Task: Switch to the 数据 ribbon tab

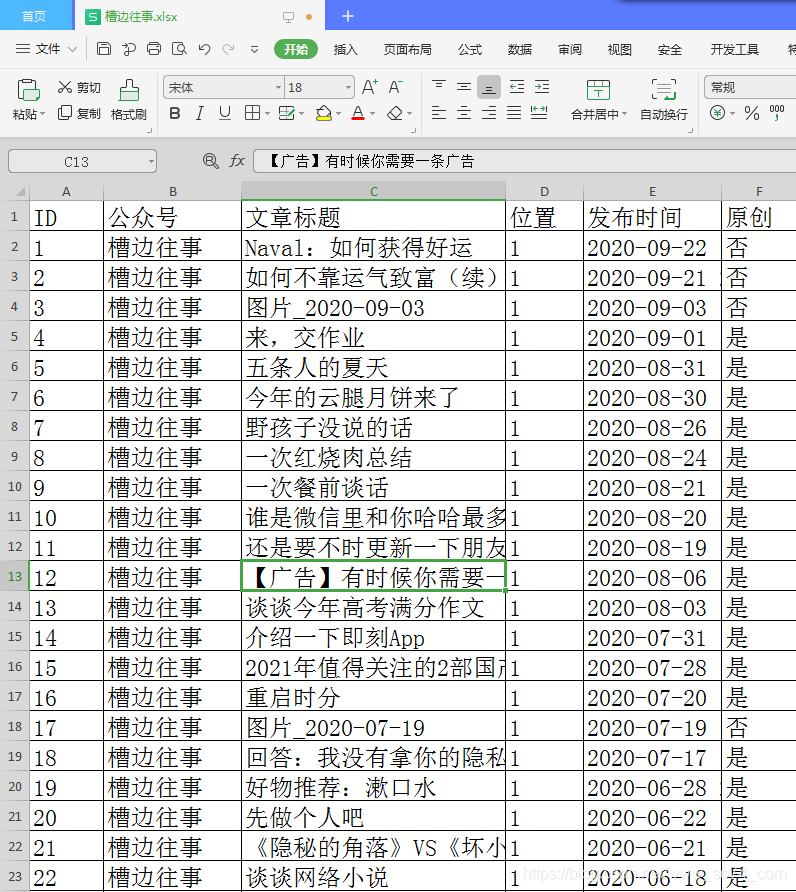Action: 520,49
